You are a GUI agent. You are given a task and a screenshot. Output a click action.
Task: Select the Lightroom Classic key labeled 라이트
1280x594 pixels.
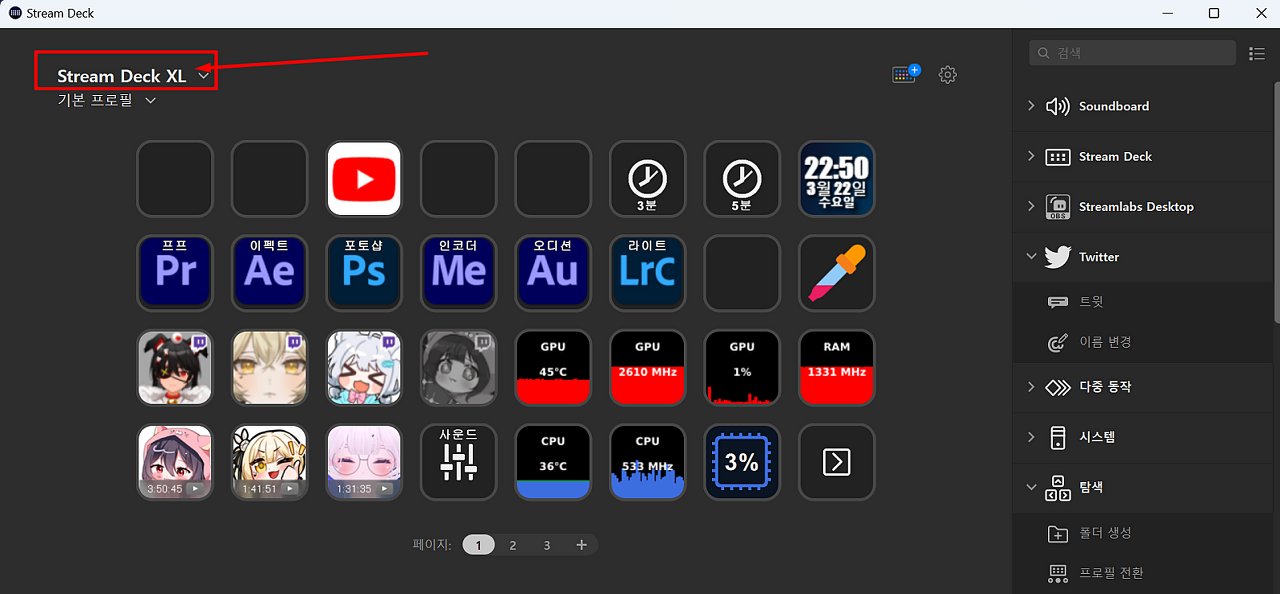coord(647,273)
